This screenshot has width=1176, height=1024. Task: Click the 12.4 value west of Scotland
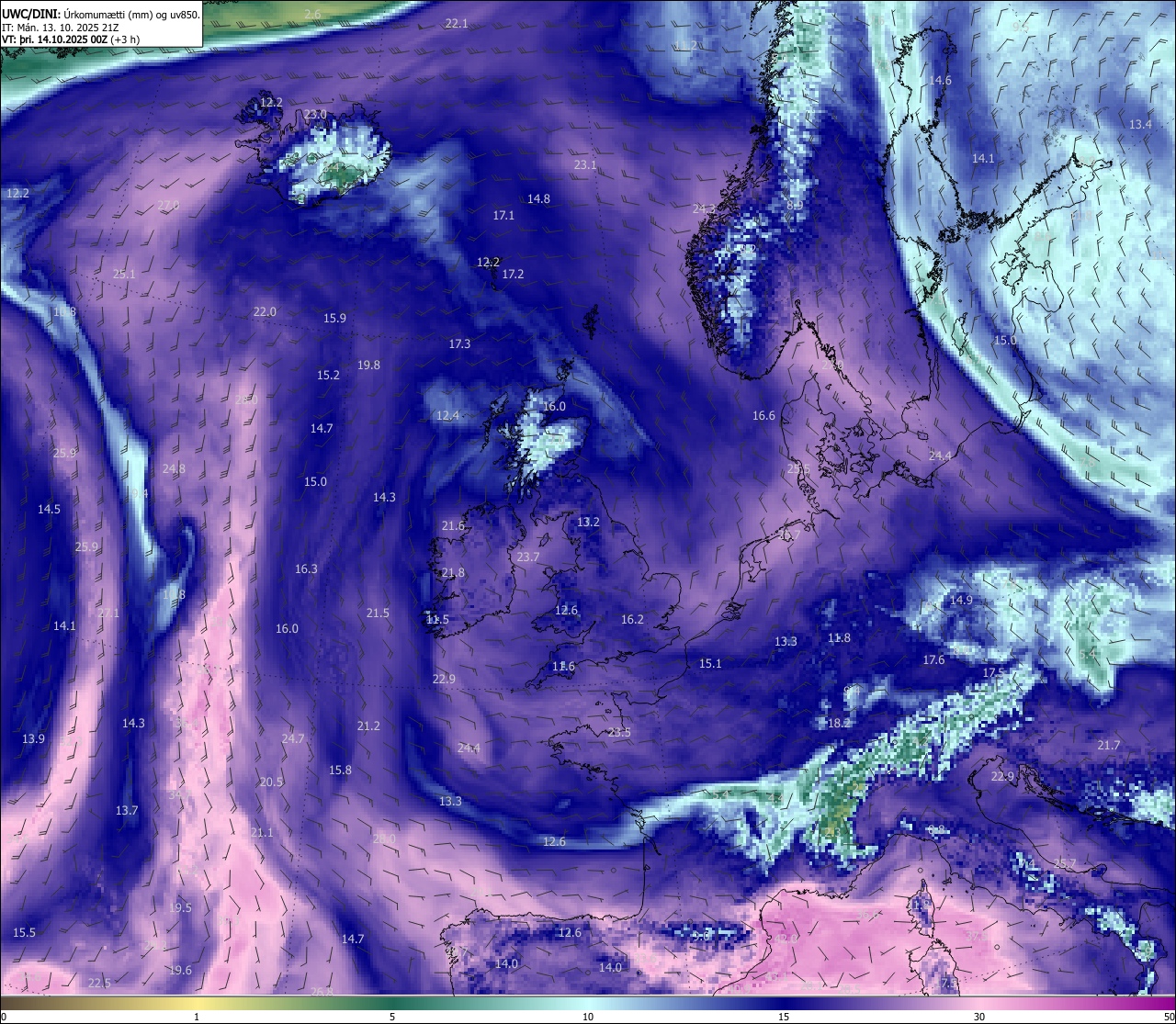click(447, 415)
